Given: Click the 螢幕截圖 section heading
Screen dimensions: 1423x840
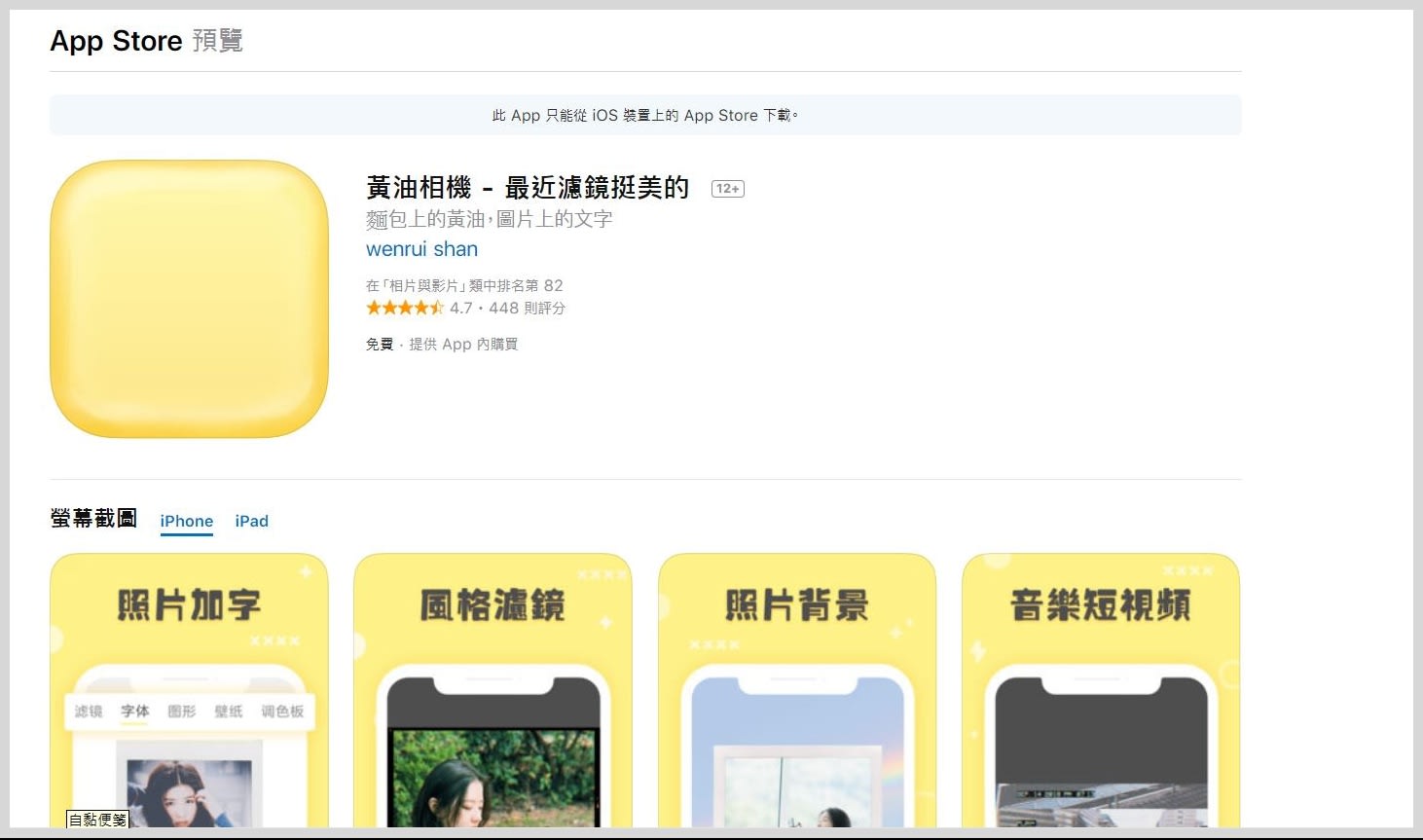Looking at the screenshot, I should pyautogui.click(x=93, y=519).
